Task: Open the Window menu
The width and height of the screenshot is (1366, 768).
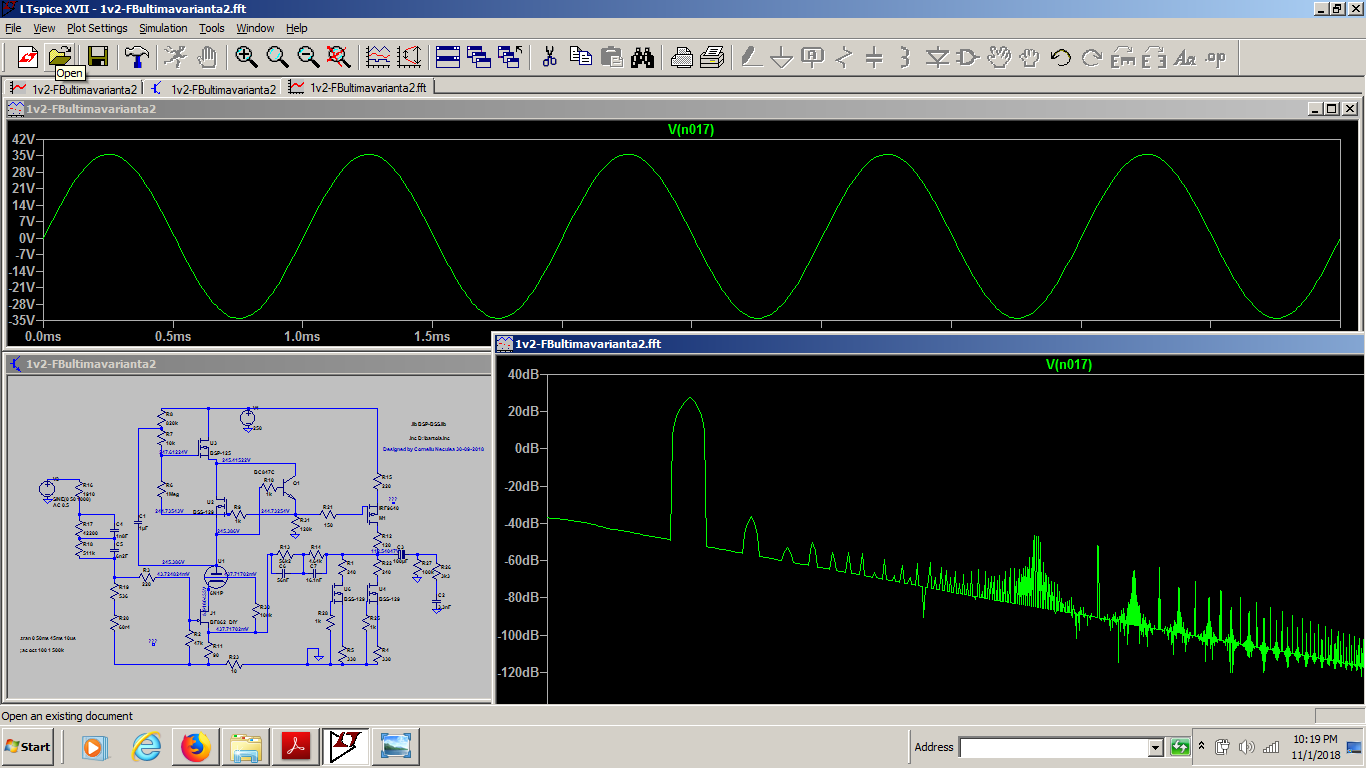Action: tap(255, 28)
